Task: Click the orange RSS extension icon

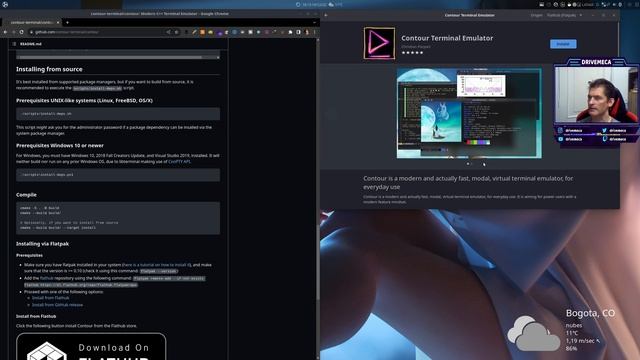Action: [x=202, y=32]
